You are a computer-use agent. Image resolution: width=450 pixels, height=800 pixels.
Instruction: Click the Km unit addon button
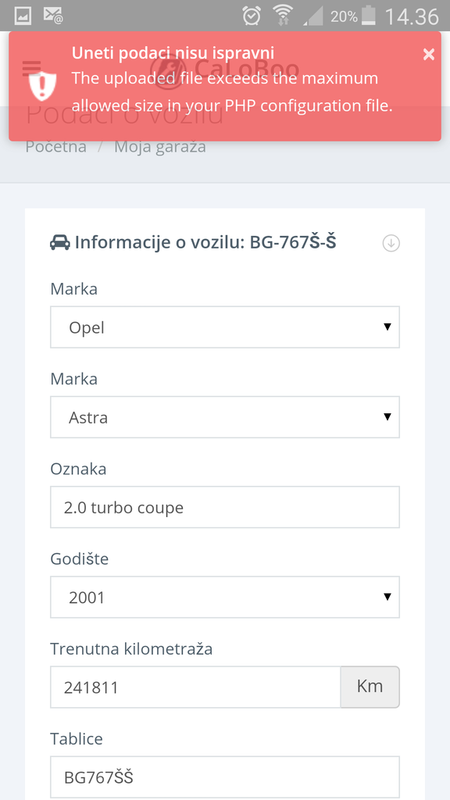tap(370, 687)
